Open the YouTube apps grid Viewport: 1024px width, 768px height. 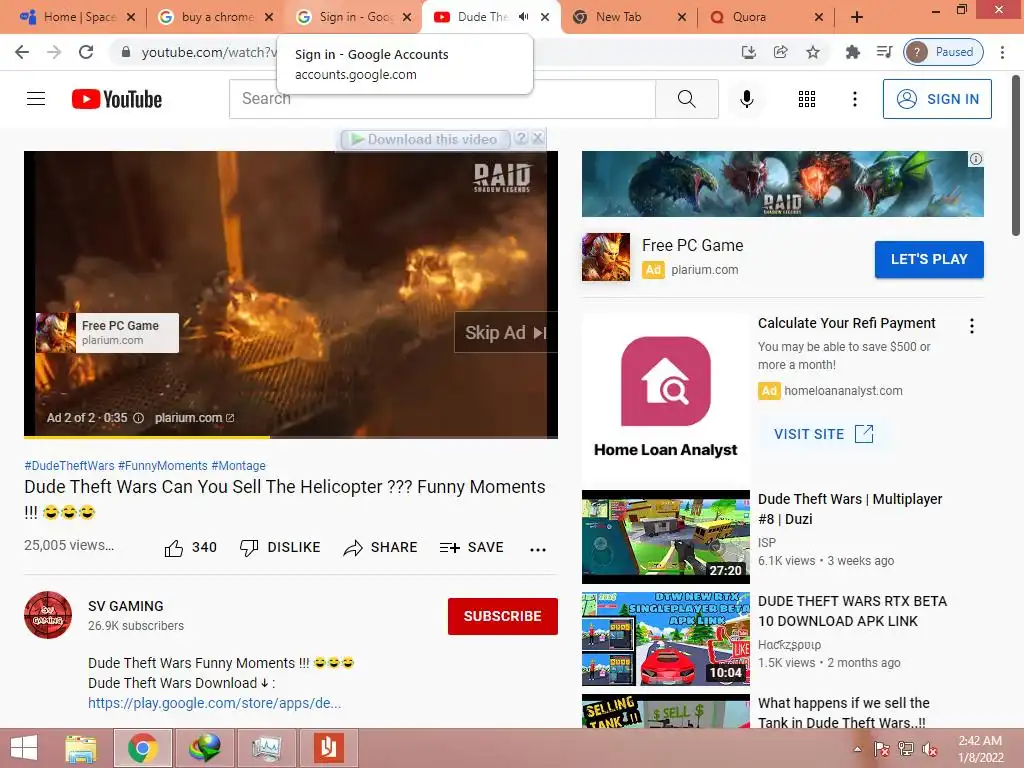[807, 99]
